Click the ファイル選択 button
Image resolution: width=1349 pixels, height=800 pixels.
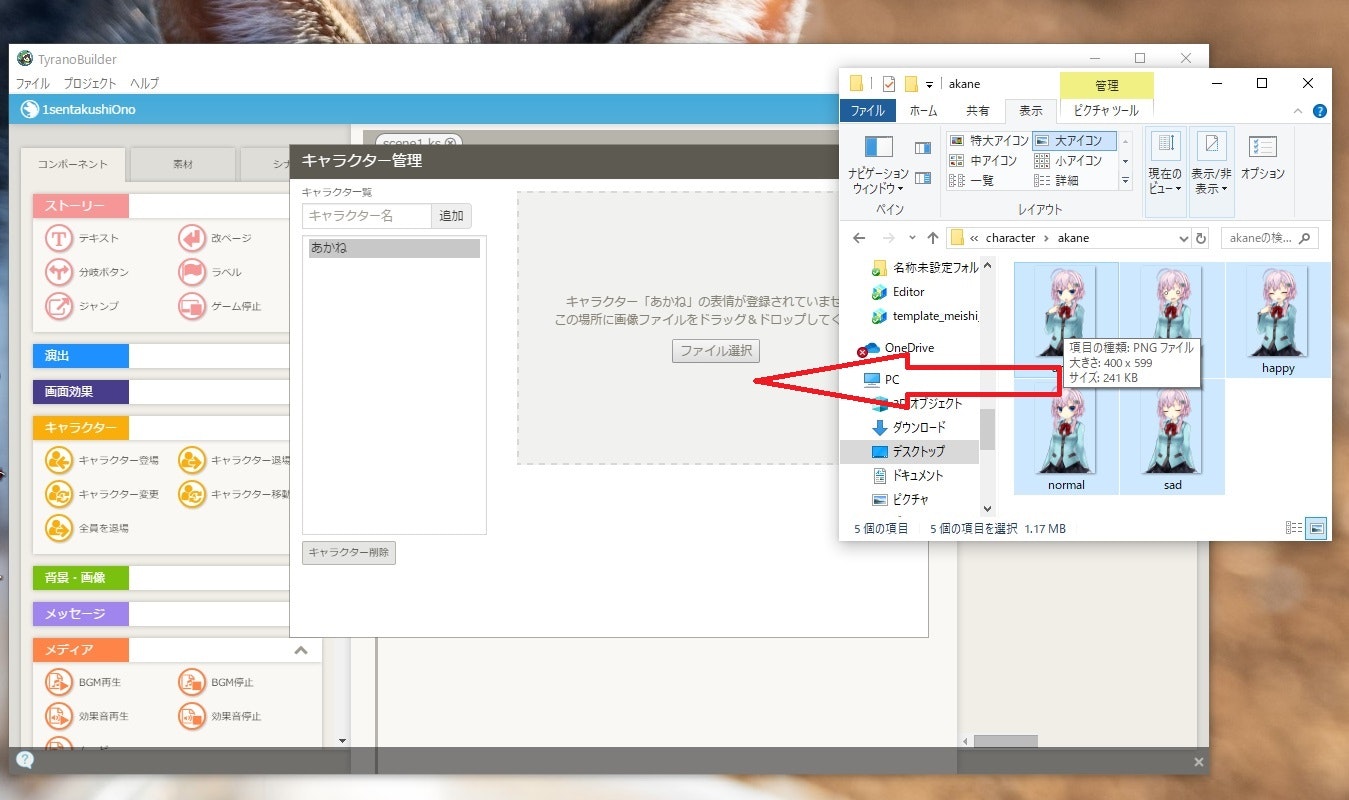(x=716, y=351)
